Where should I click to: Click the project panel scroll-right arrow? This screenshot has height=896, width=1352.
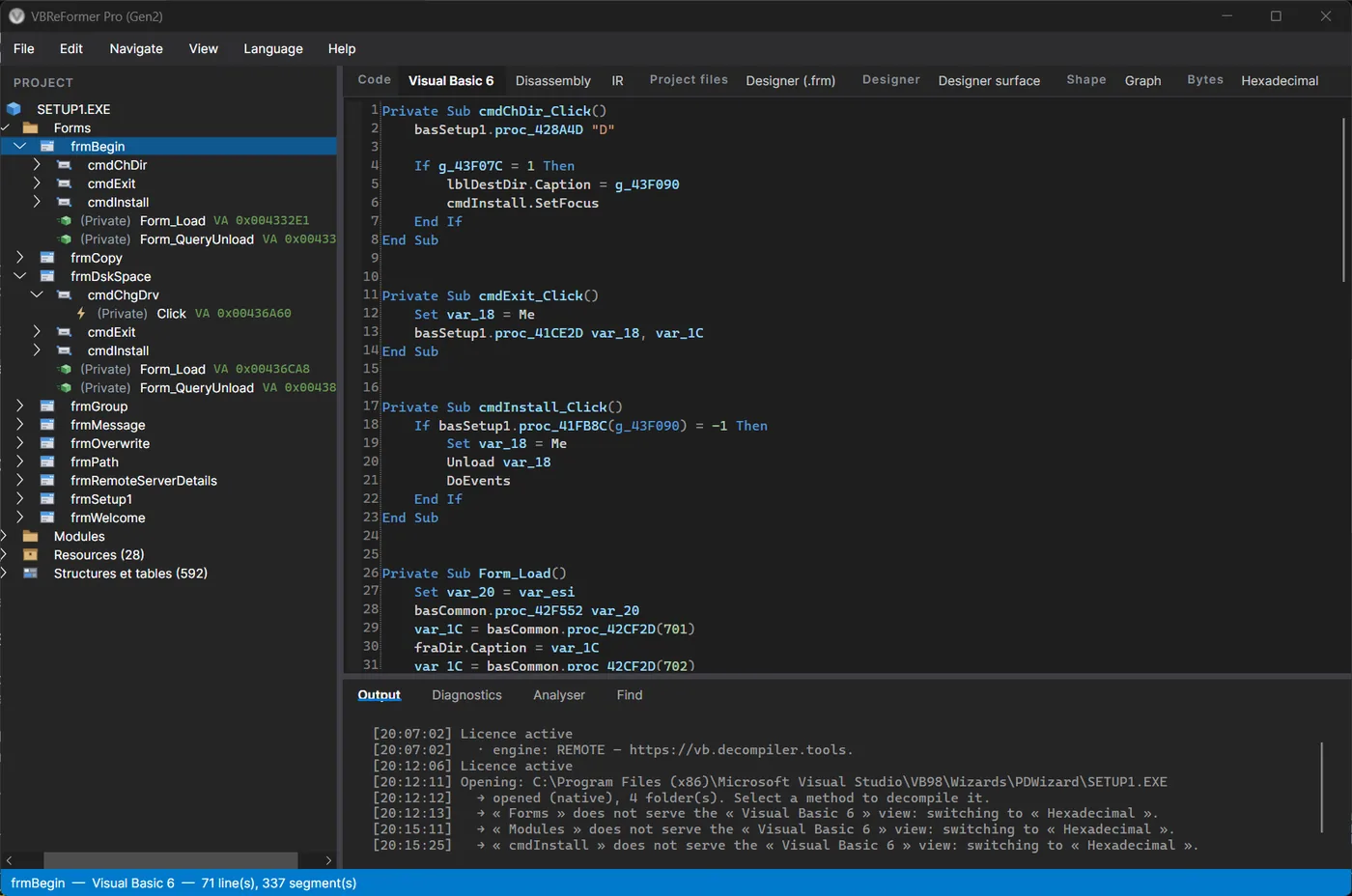pyautogui.click(x=328, y=860)
